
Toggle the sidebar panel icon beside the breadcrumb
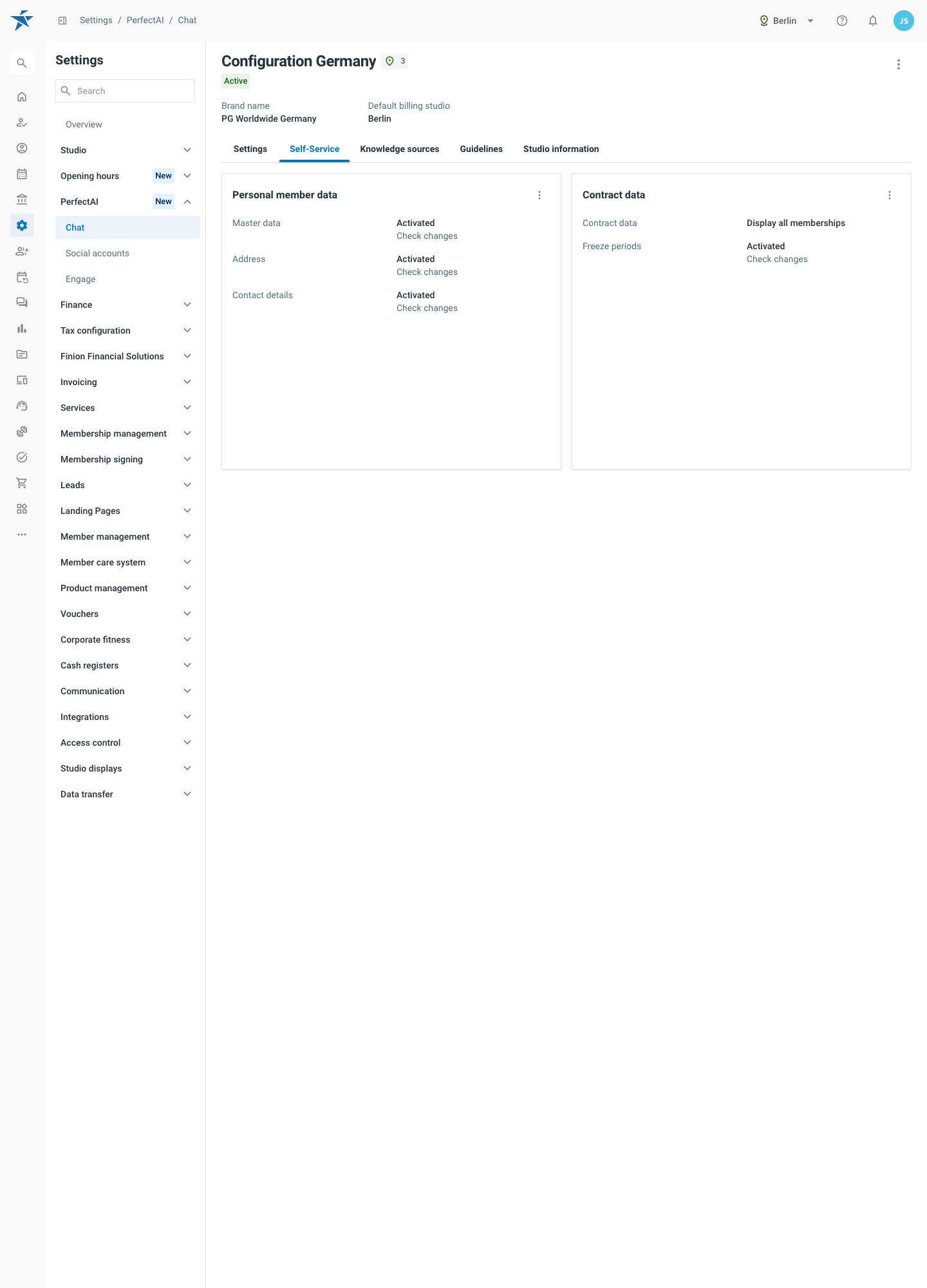(62, 21)
